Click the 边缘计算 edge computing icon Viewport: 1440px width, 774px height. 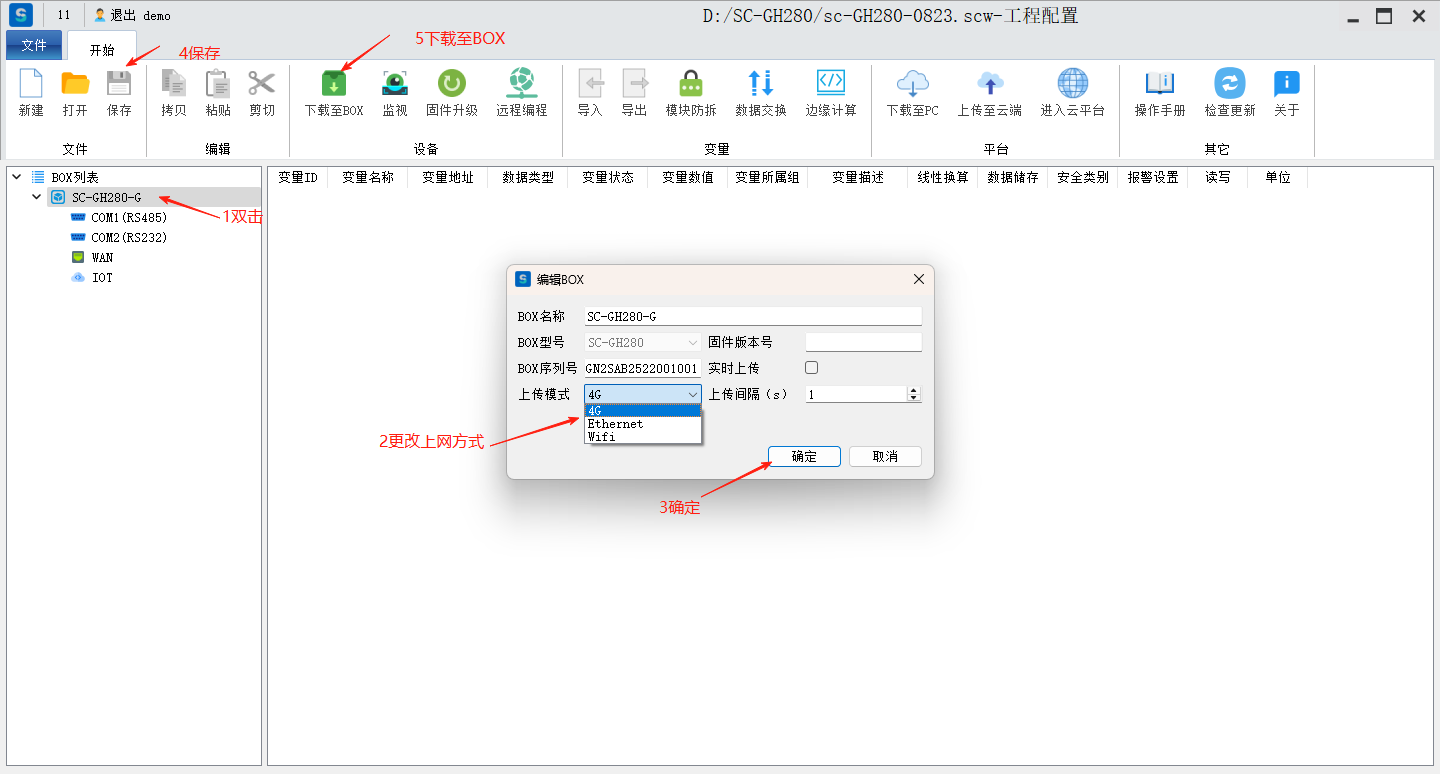[x=831, y=84]
